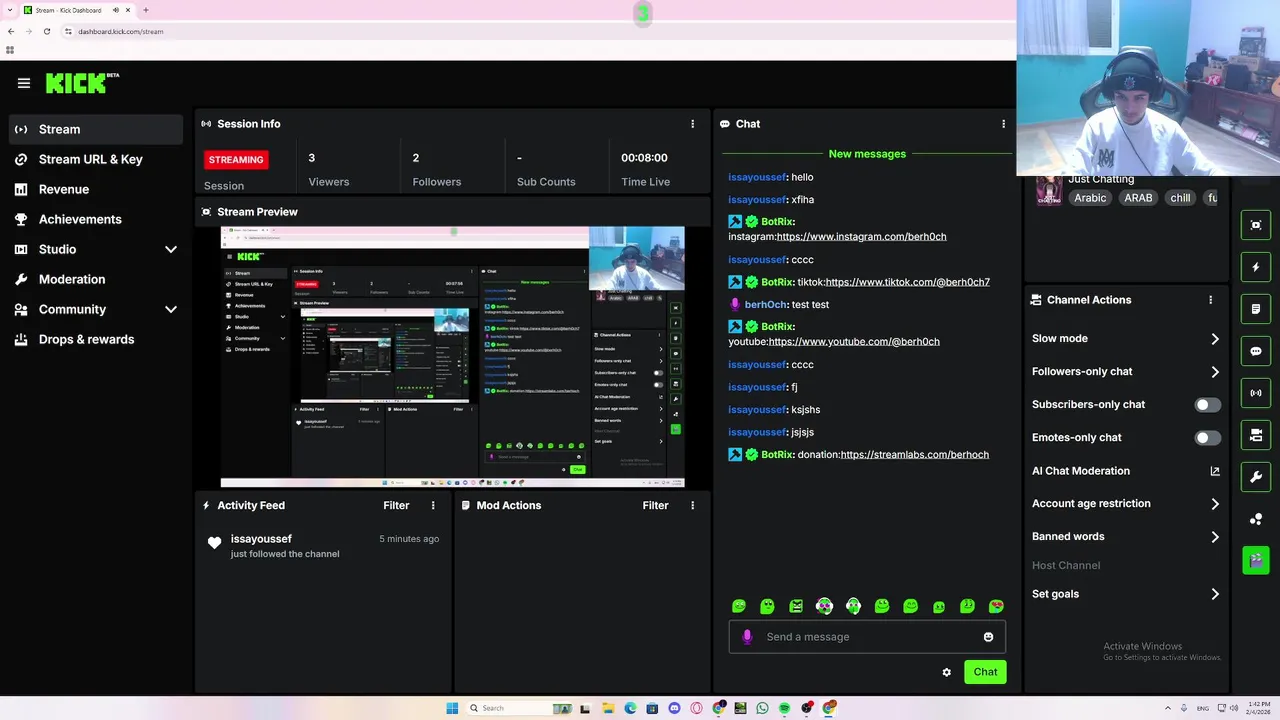
Task: Open Followers-only chat settings
Action: point(1126,372)
